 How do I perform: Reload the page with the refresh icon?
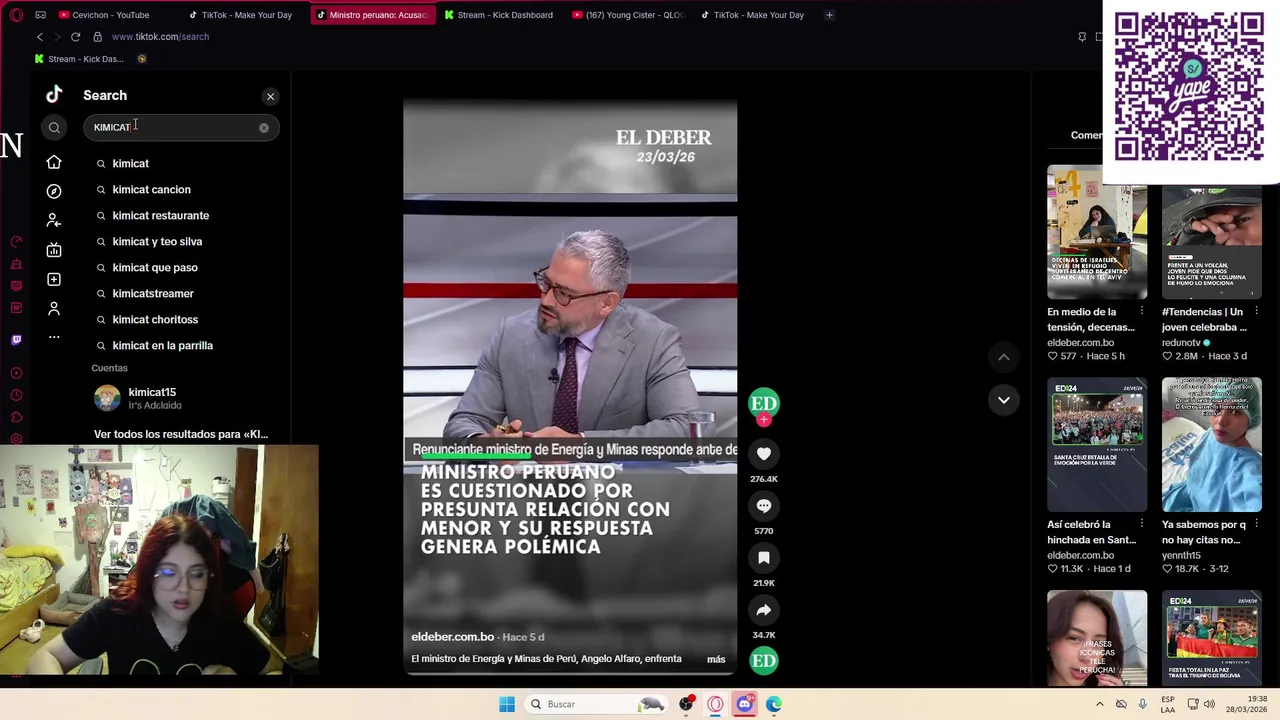pyautogui.click(x=75, y=37)
